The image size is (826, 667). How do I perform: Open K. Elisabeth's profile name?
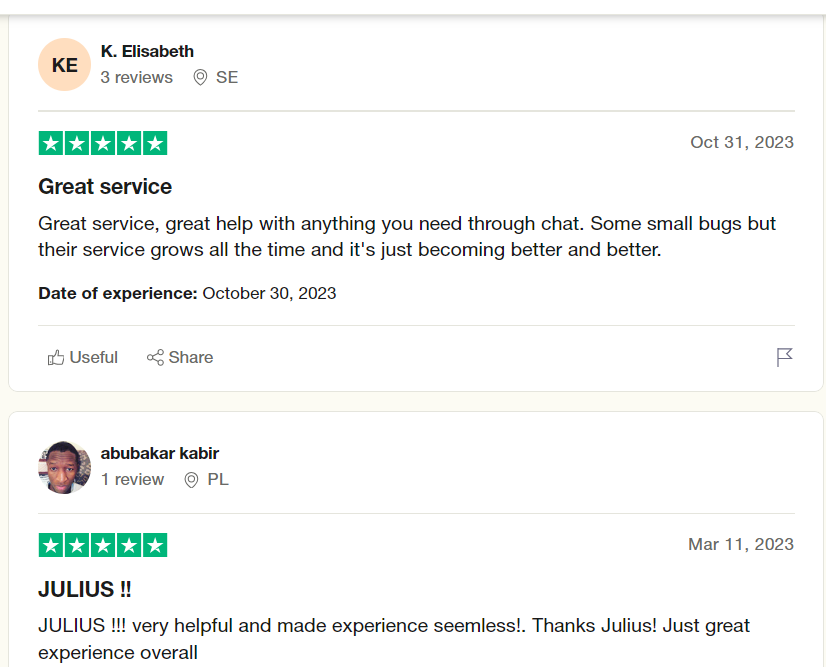click(148, 52)
